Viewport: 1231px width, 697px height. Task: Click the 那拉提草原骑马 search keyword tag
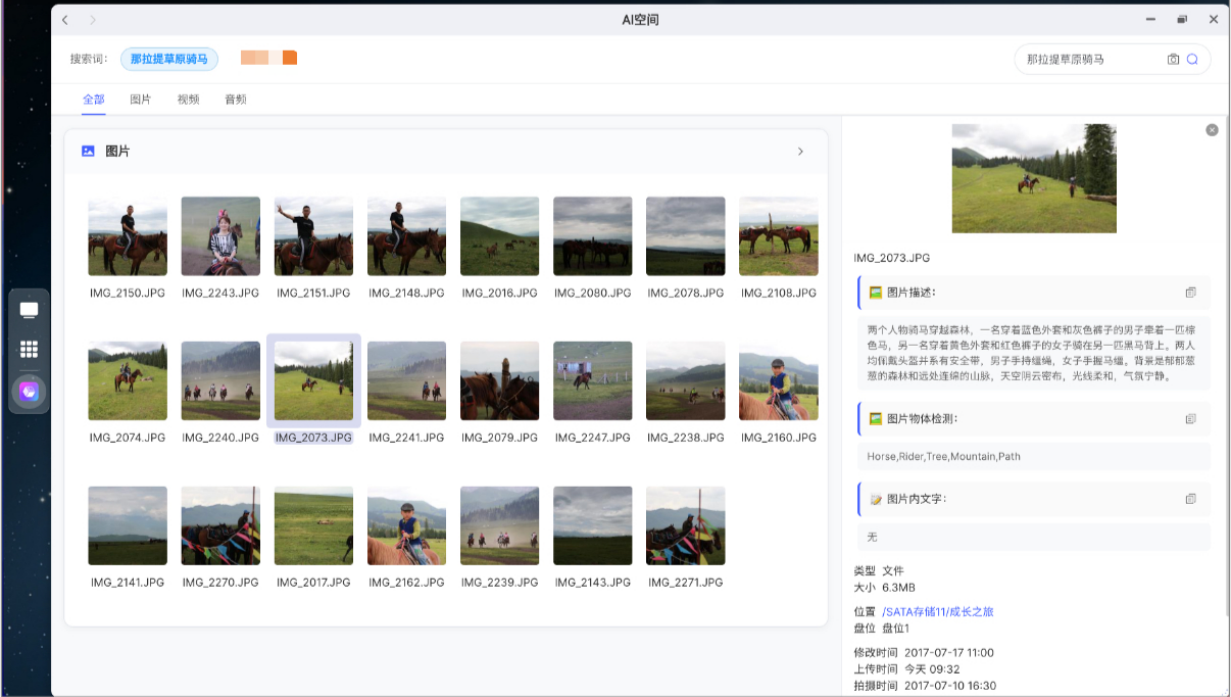(169, 59)
